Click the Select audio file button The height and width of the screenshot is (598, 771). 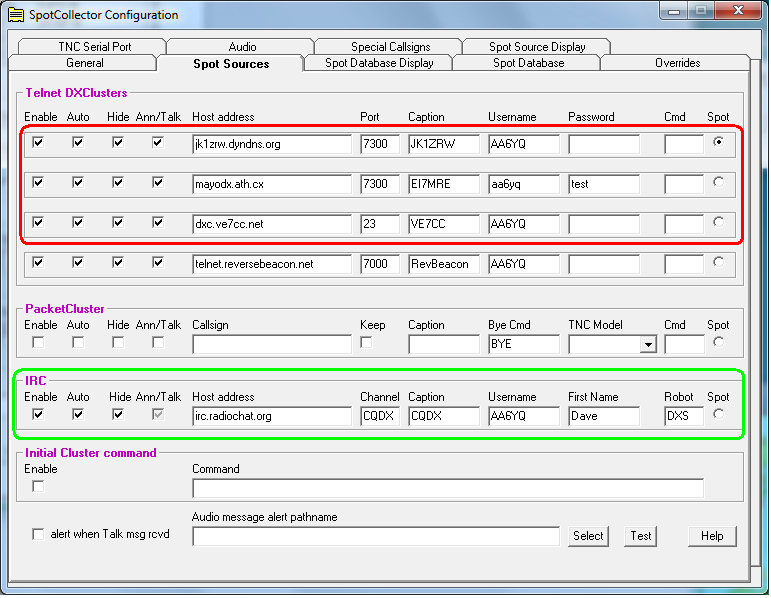point(588,536)
